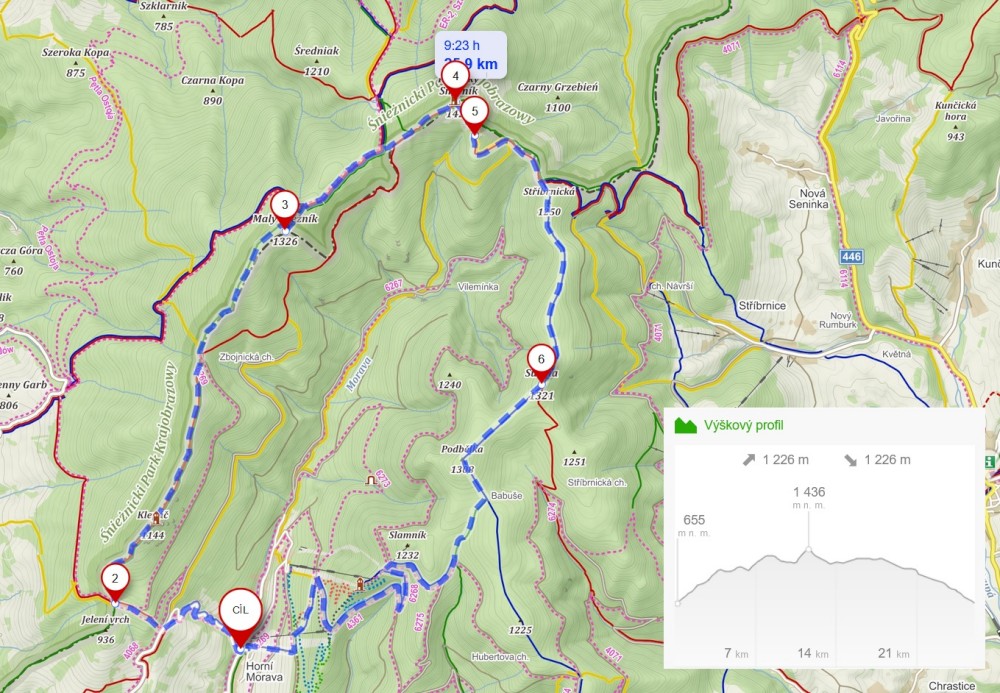Viewport: 1000px width, 693px height.
Task: Click the 655 m start point on profile
Action: 677,602
